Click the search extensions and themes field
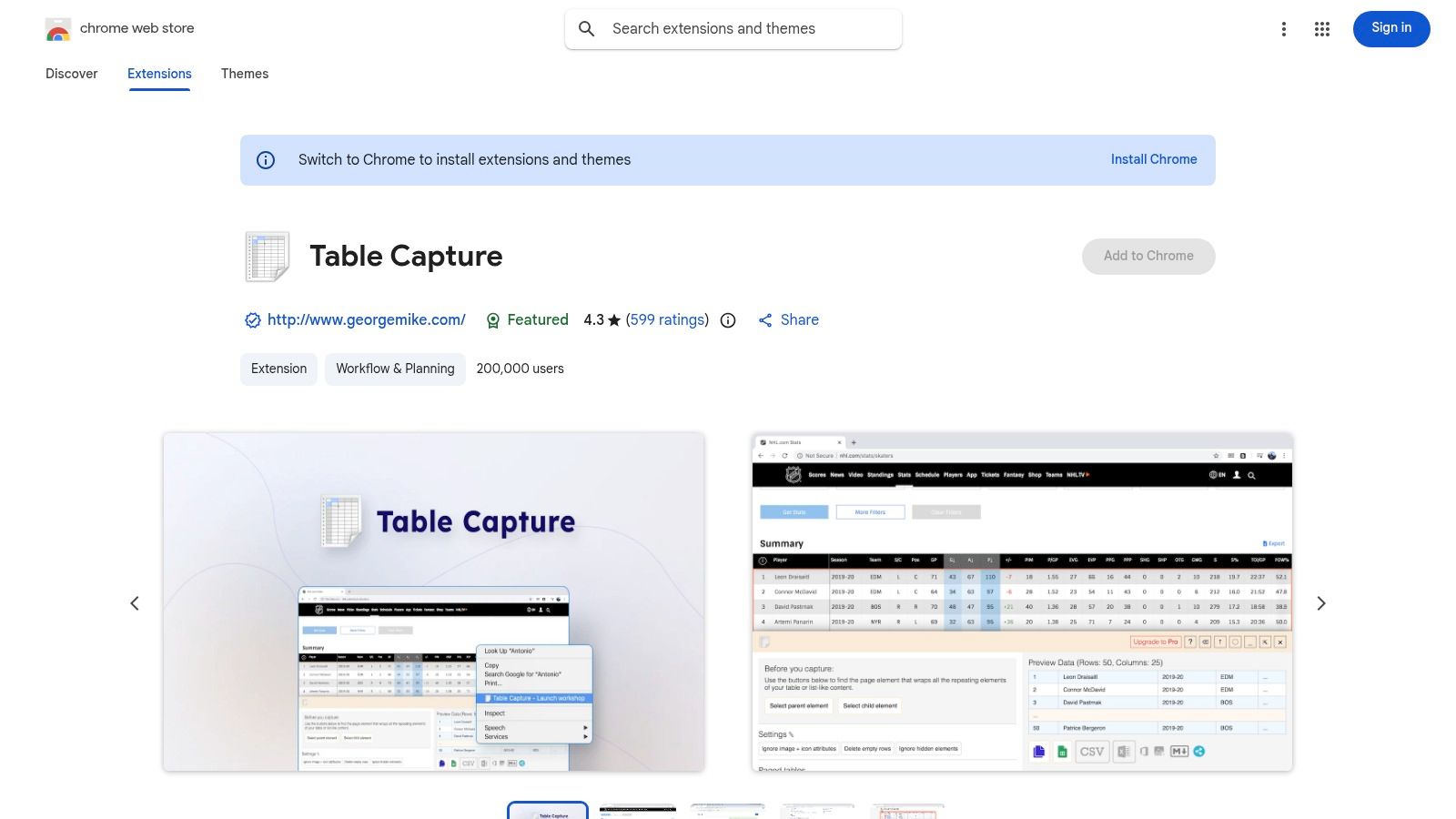 pyautogui.click(x=733, y=29)
